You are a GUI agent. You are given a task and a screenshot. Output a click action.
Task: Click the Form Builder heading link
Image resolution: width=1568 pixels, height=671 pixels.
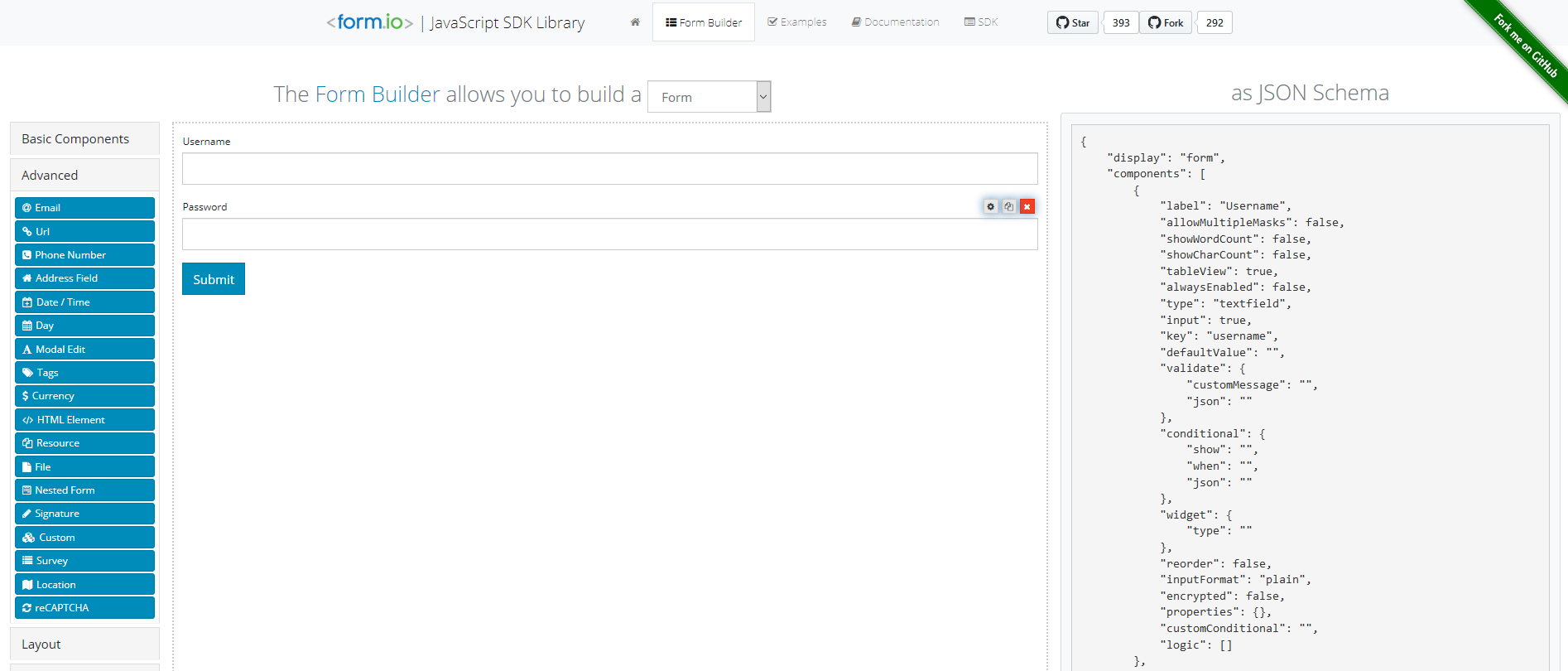tap(378, 94)
